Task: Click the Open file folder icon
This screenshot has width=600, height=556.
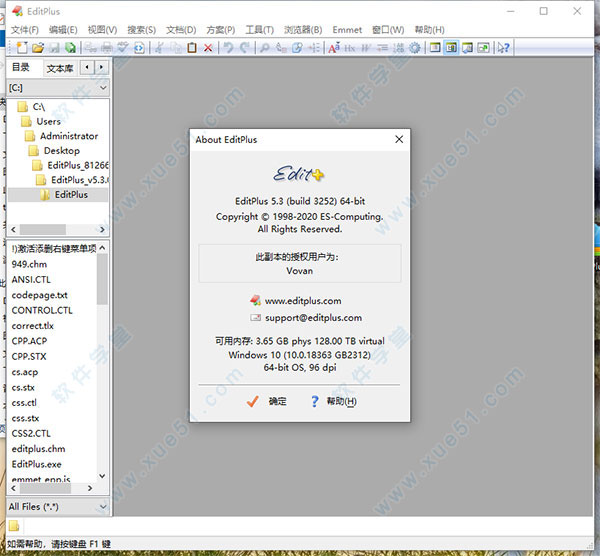Action: click(x=37, y=47)
